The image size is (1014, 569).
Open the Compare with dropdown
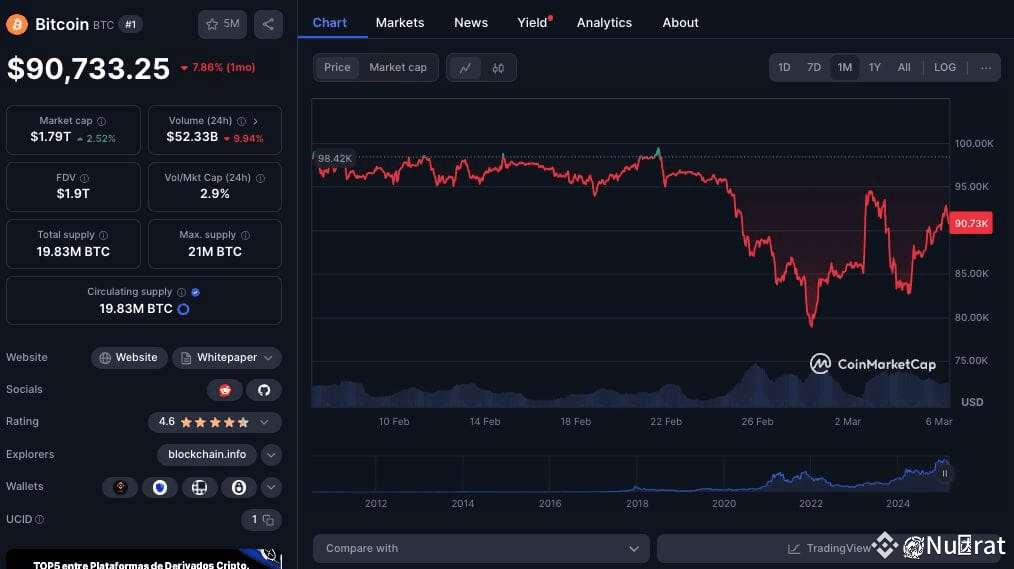[x=481, y=548]
